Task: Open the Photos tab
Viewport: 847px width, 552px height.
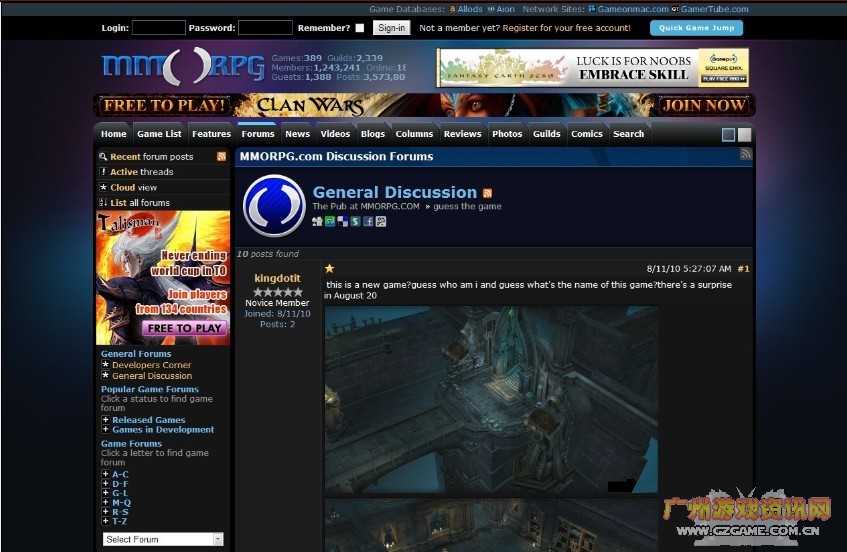Action: (507, 134)
